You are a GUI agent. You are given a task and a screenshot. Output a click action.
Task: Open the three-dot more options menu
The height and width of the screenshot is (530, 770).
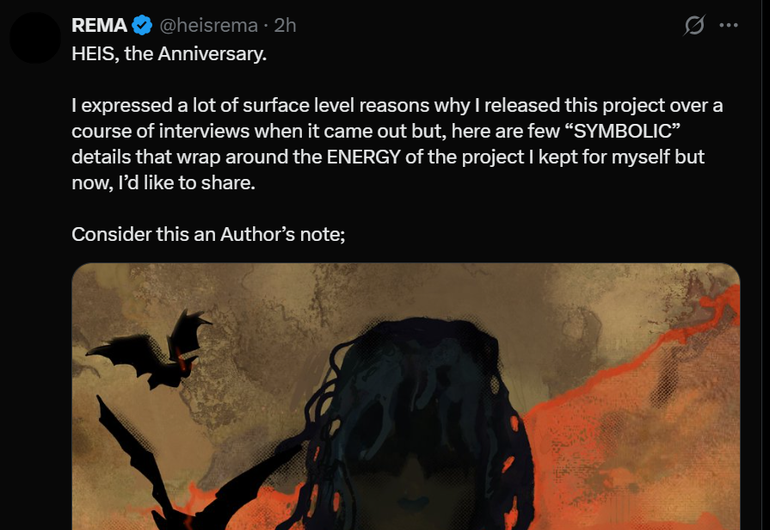tap(728, 25)
